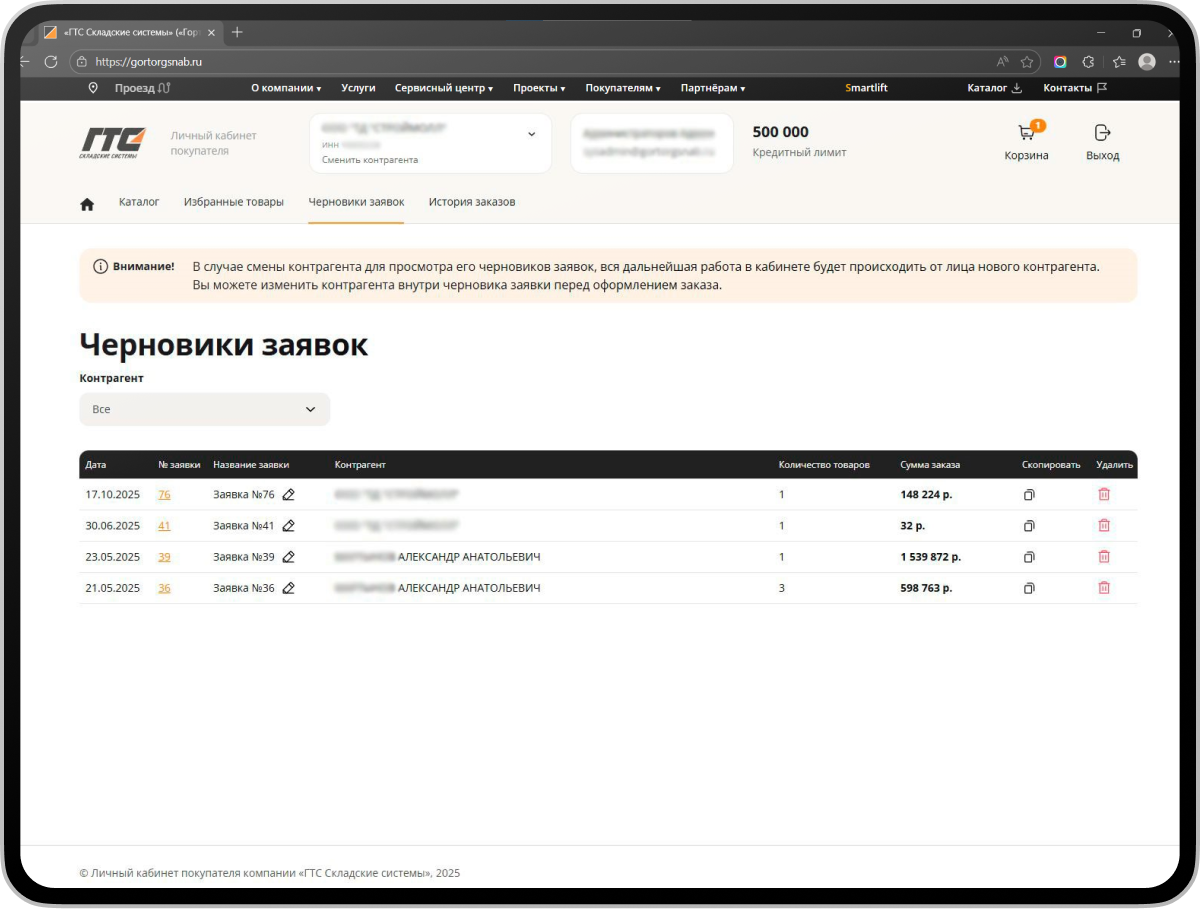
Task: Open order number 76 link
Action: tap(164, 494)
